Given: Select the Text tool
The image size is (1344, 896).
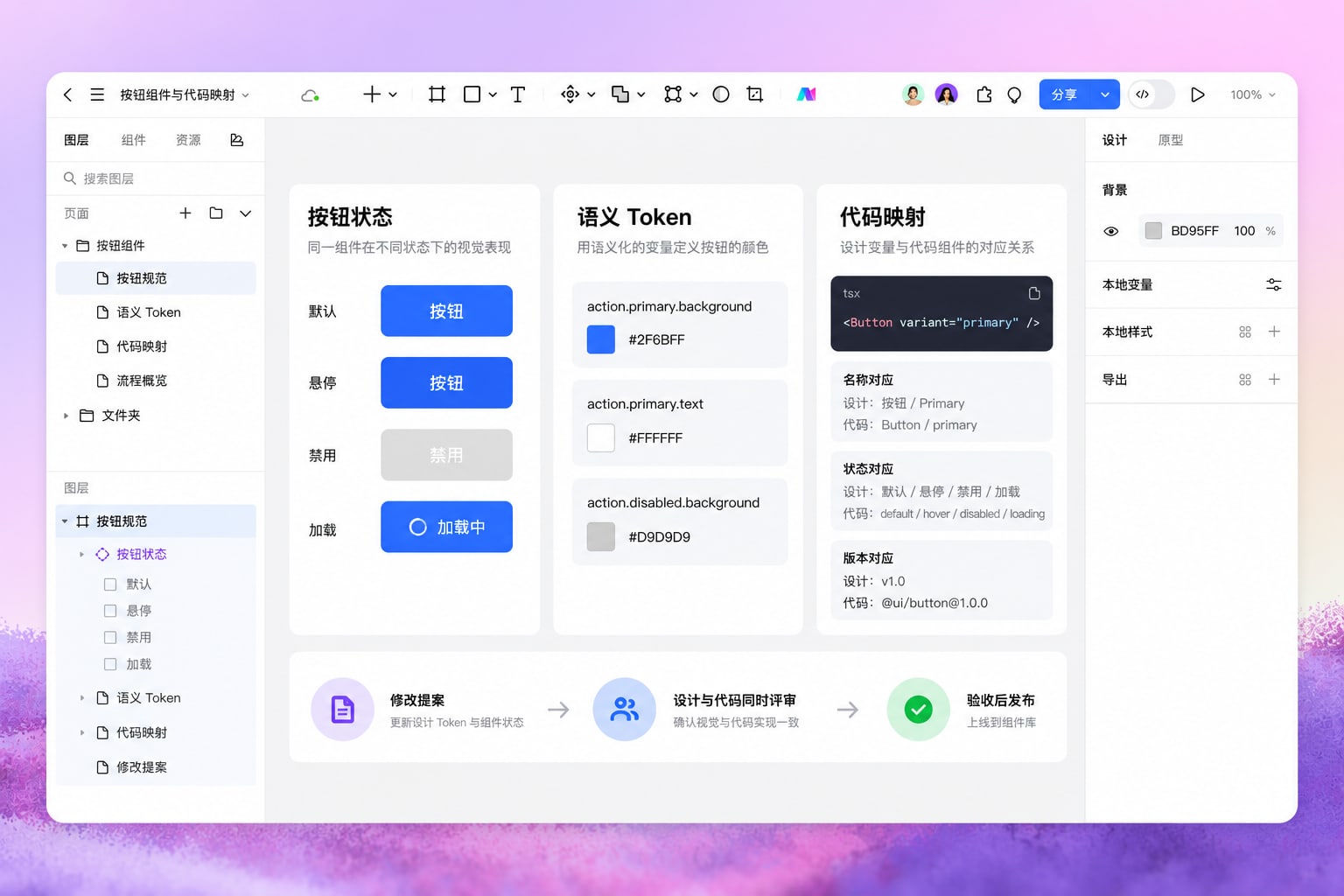Looking at the screenshot, I should click(517, 94).
